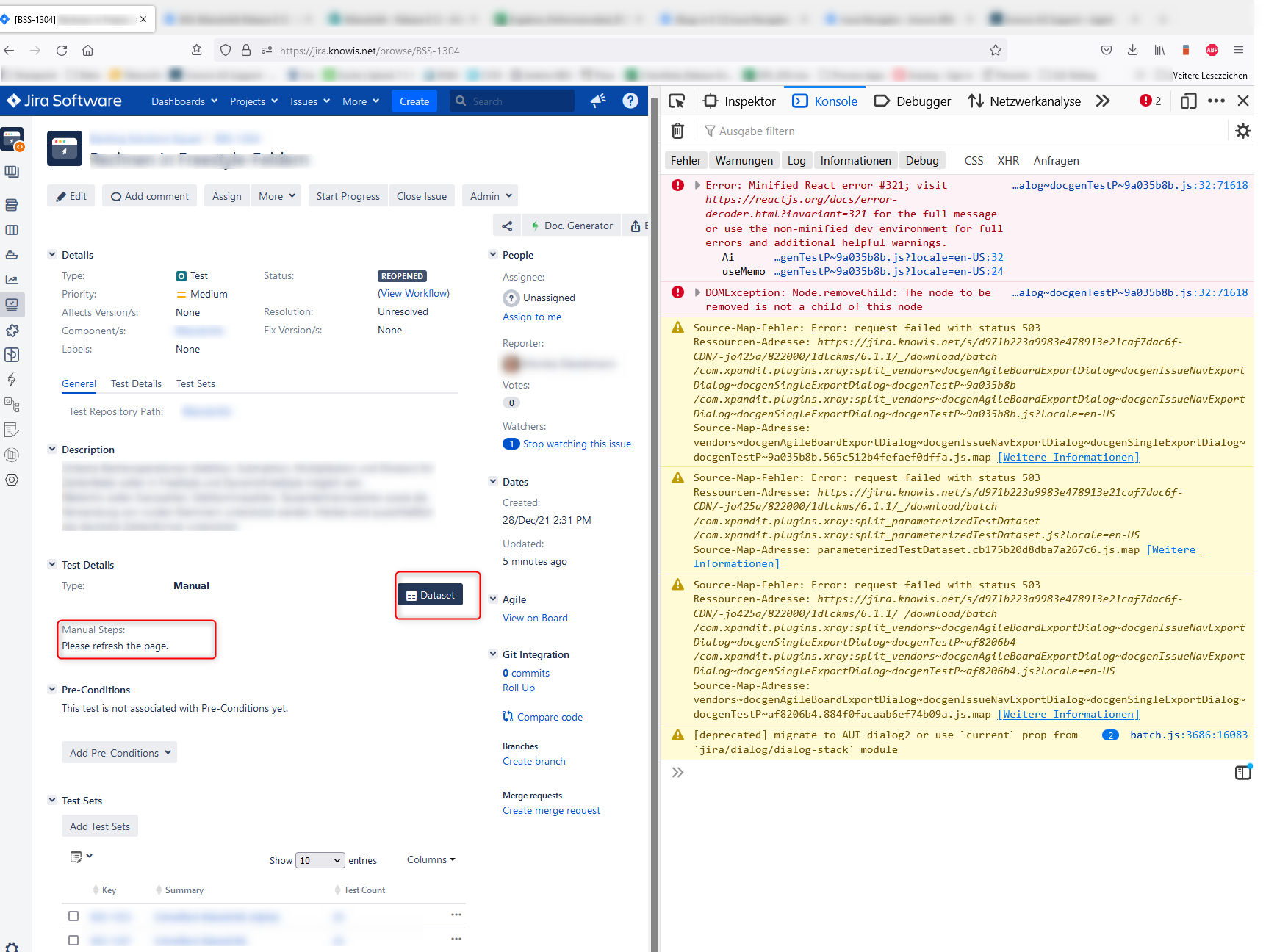Click Stop watching this issue

577,444
